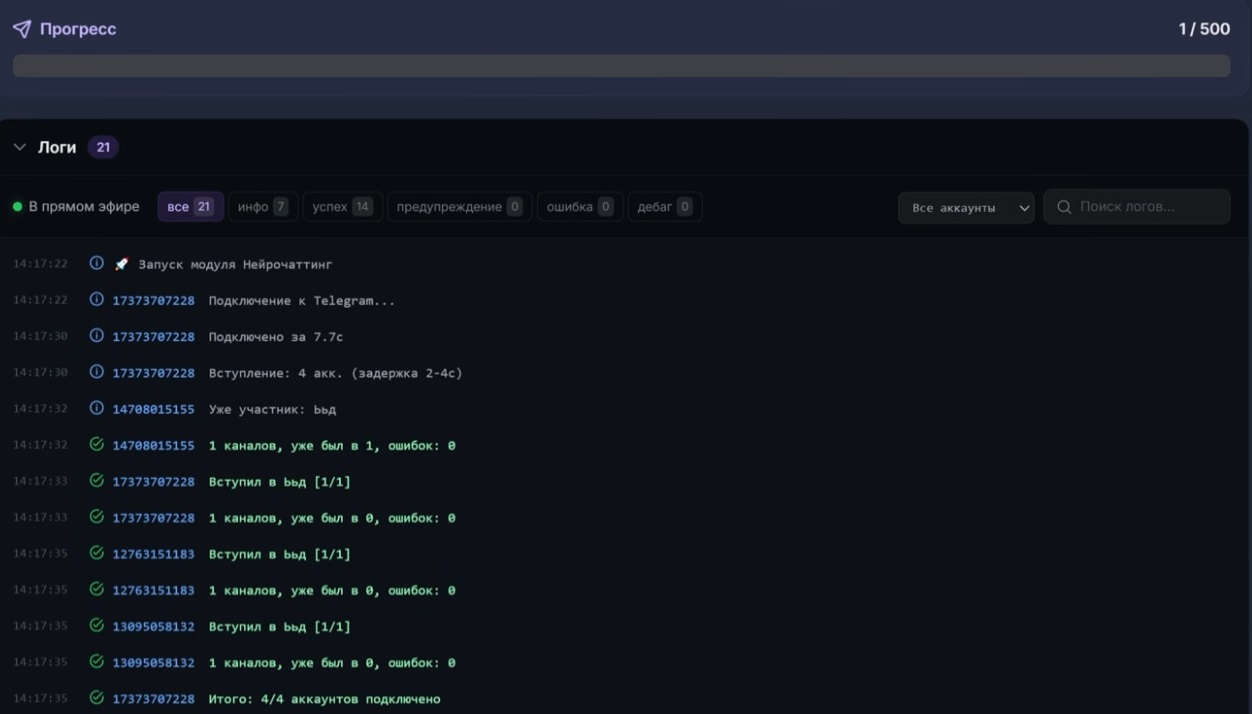Click account 13095058132 on Вступил row
1252x714 pixels.
[153, 627]
